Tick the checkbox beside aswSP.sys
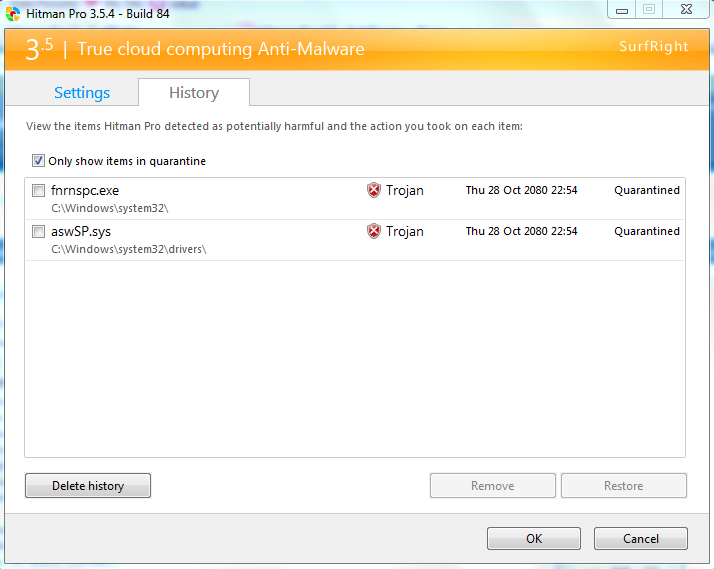 point(38,231)
